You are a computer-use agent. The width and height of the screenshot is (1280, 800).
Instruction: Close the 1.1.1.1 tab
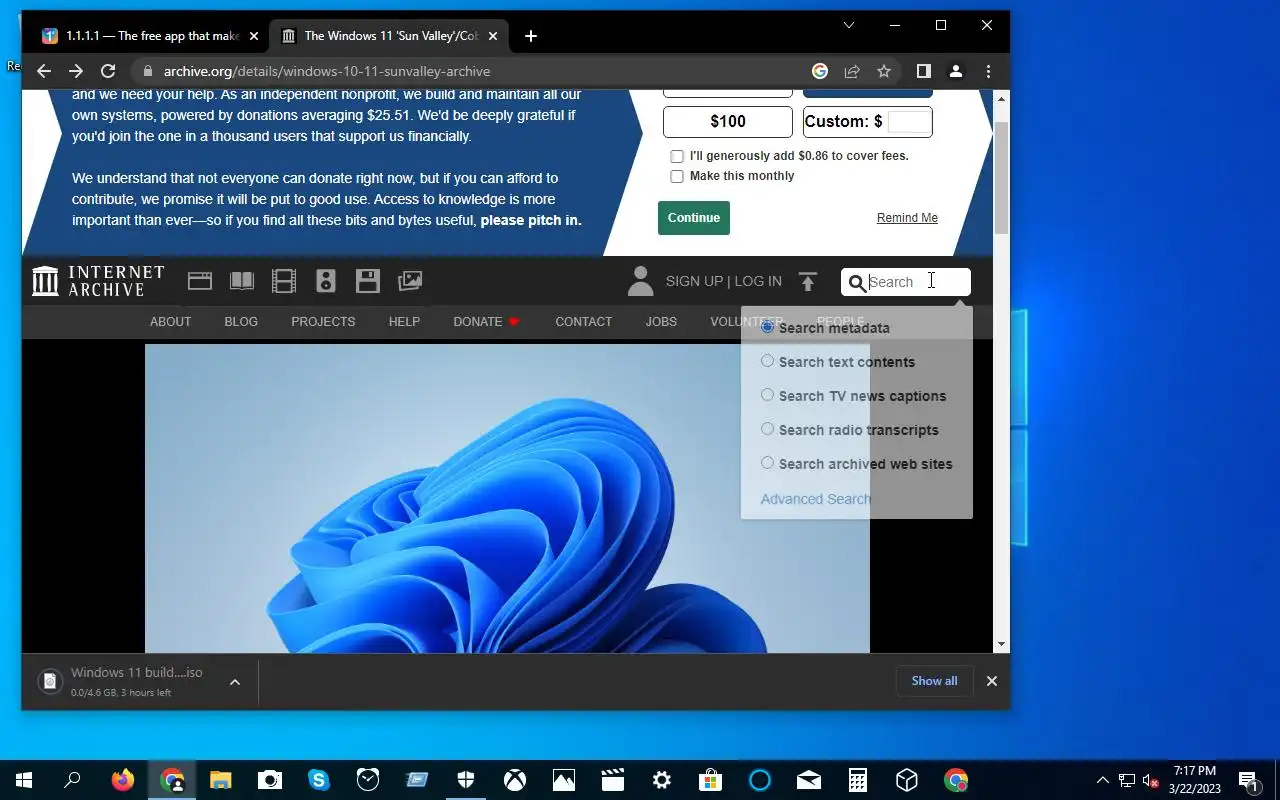click(254, 36)
